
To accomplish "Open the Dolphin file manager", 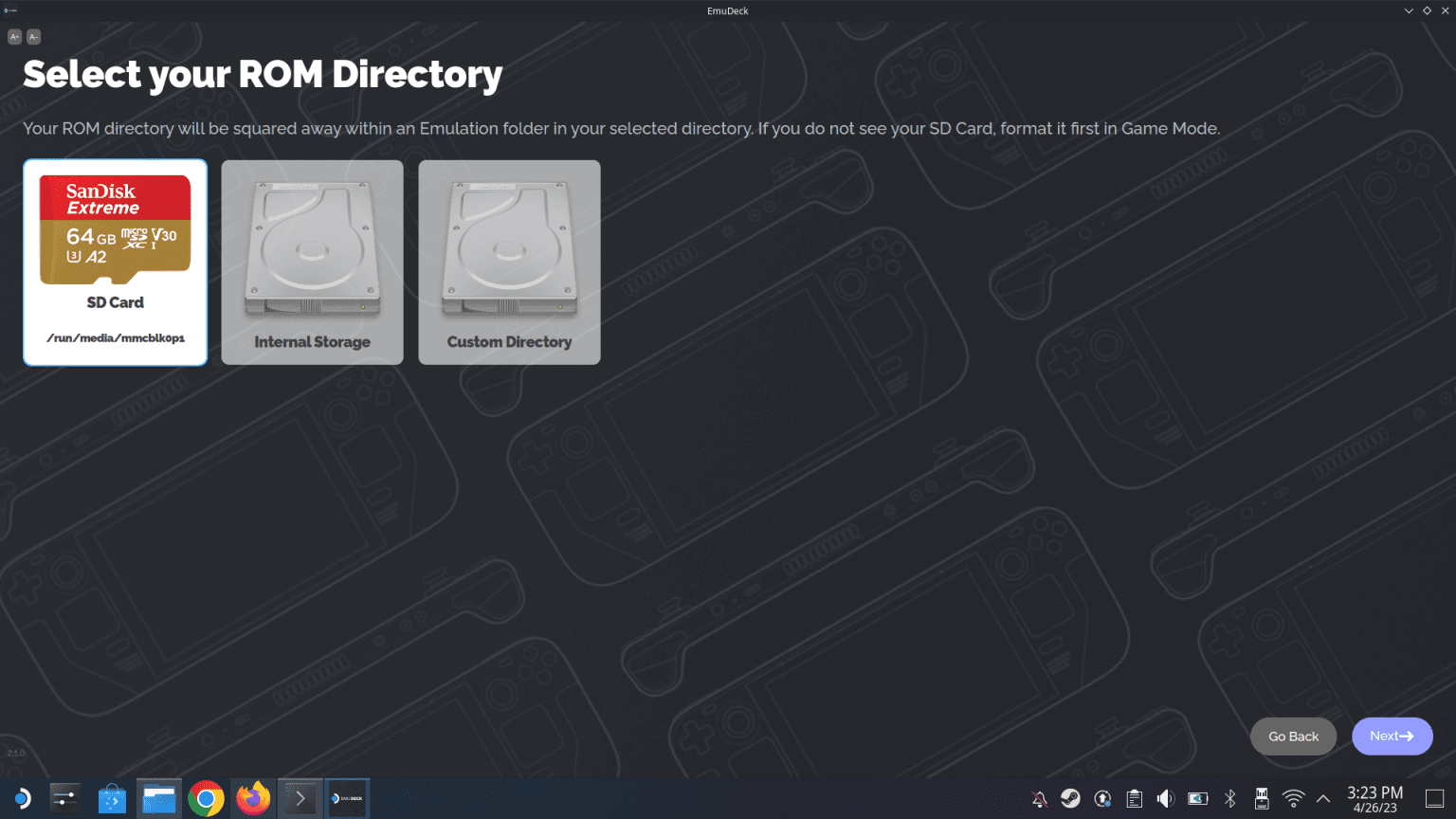I will [158, 797].
